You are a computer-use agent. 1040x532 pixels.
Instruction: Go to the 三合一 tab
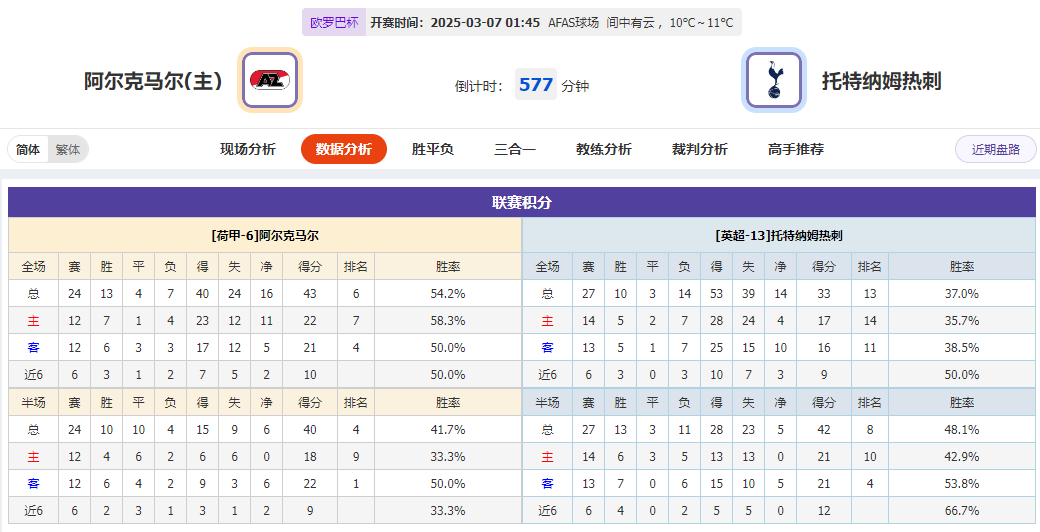tap(515, 149)
